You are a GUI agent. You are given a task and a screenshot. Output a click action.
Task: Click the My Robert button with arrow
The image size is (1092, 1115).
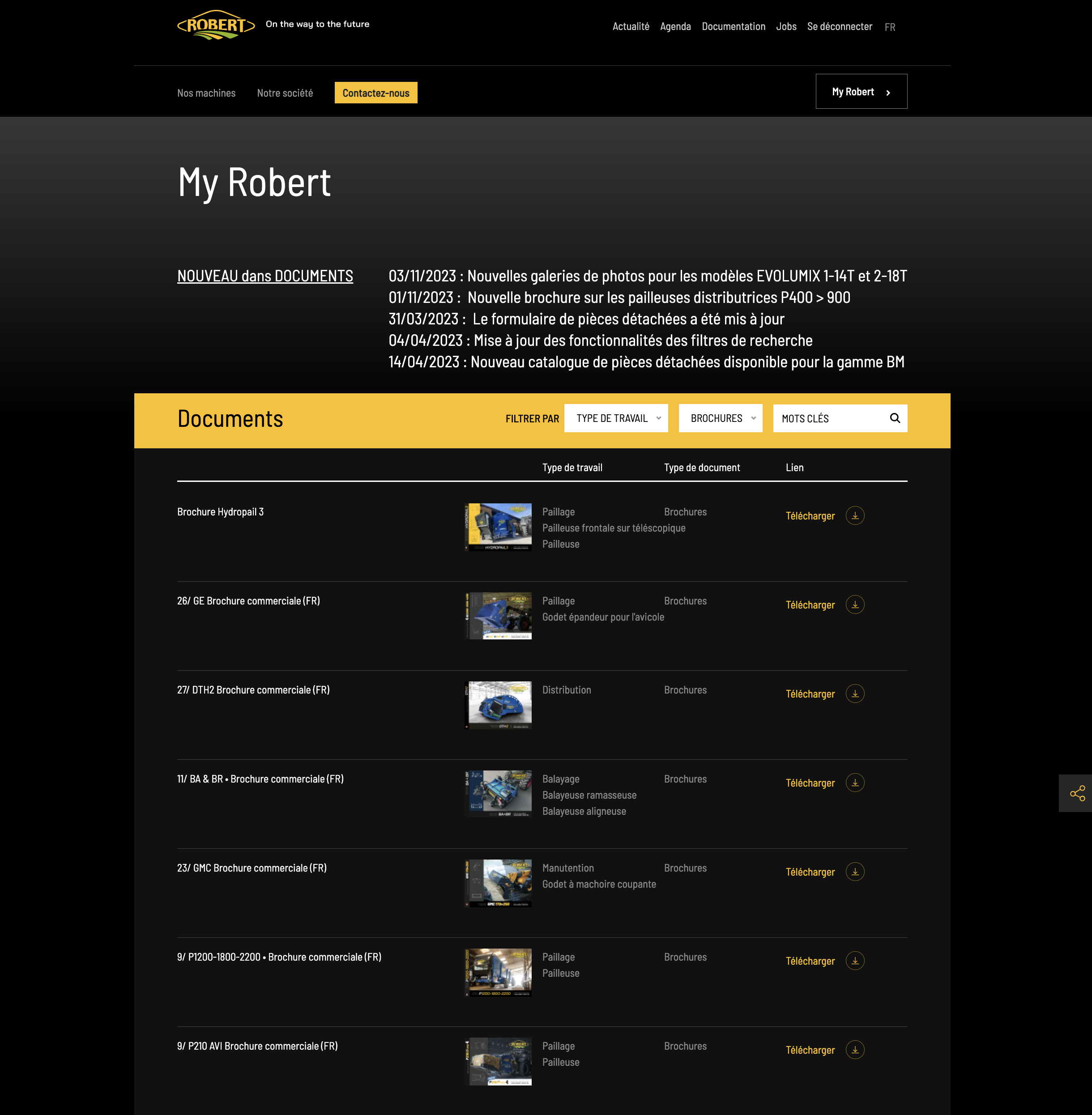861,91
